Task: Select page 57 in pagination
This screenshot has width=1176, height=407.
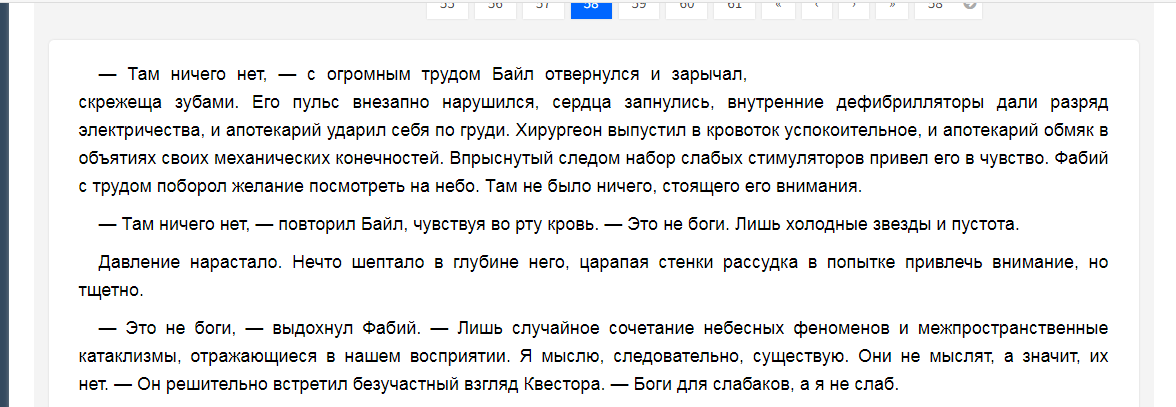Action: pos(543,6)
